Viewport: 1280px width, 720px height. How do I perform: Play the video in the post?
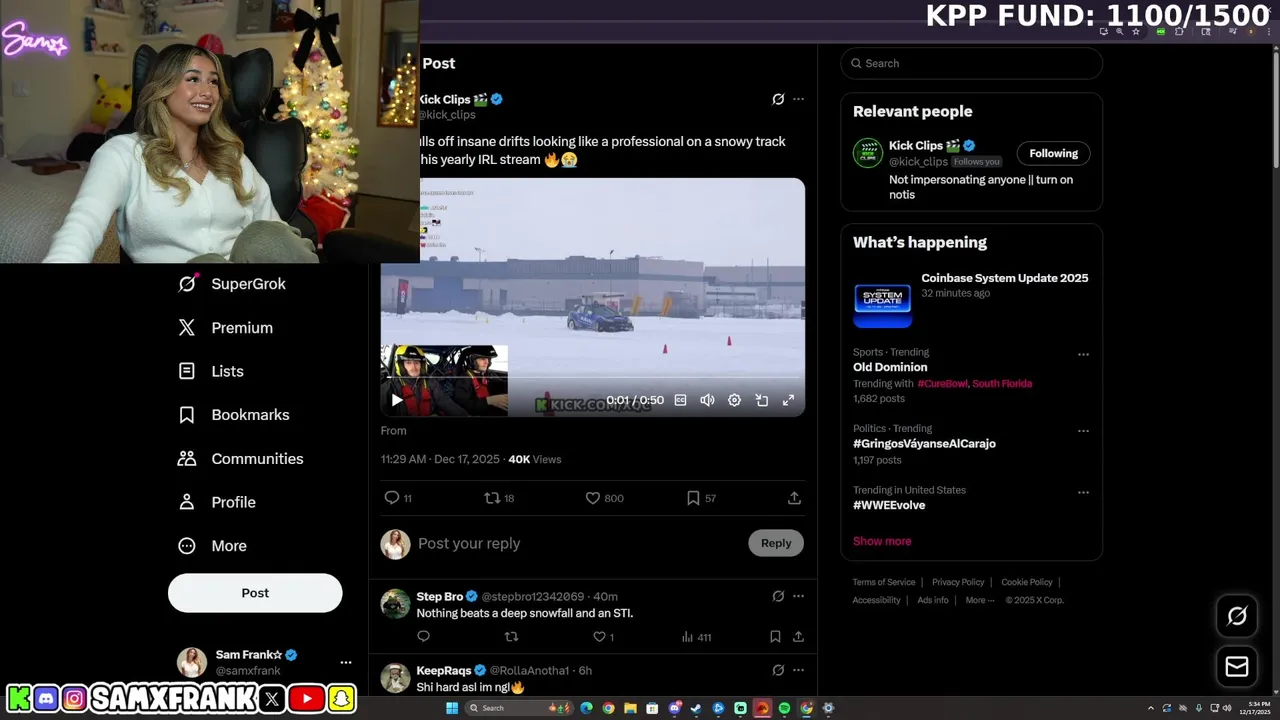point(397,400)
